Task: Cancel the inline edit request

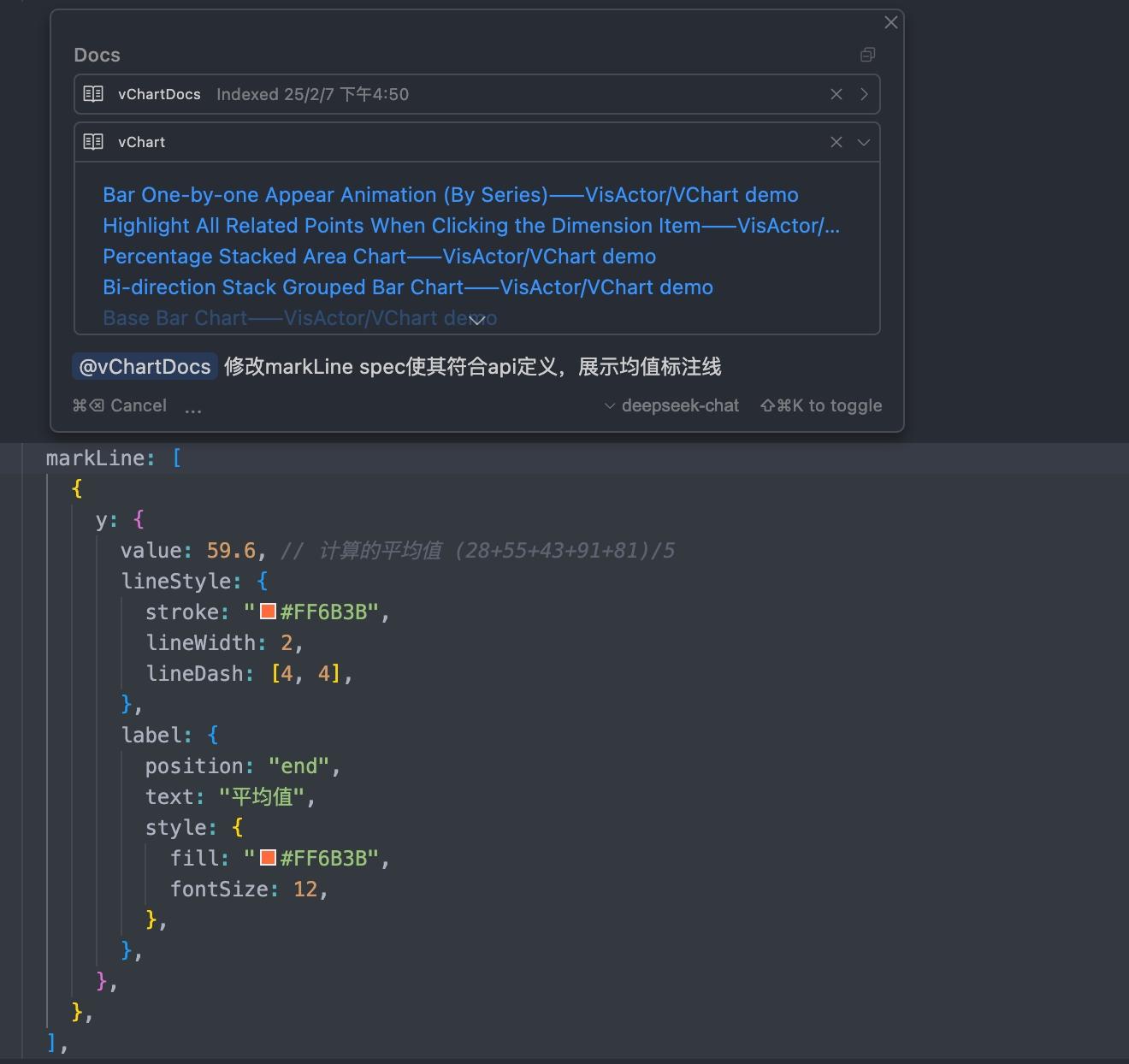Action: pos(120,405)
